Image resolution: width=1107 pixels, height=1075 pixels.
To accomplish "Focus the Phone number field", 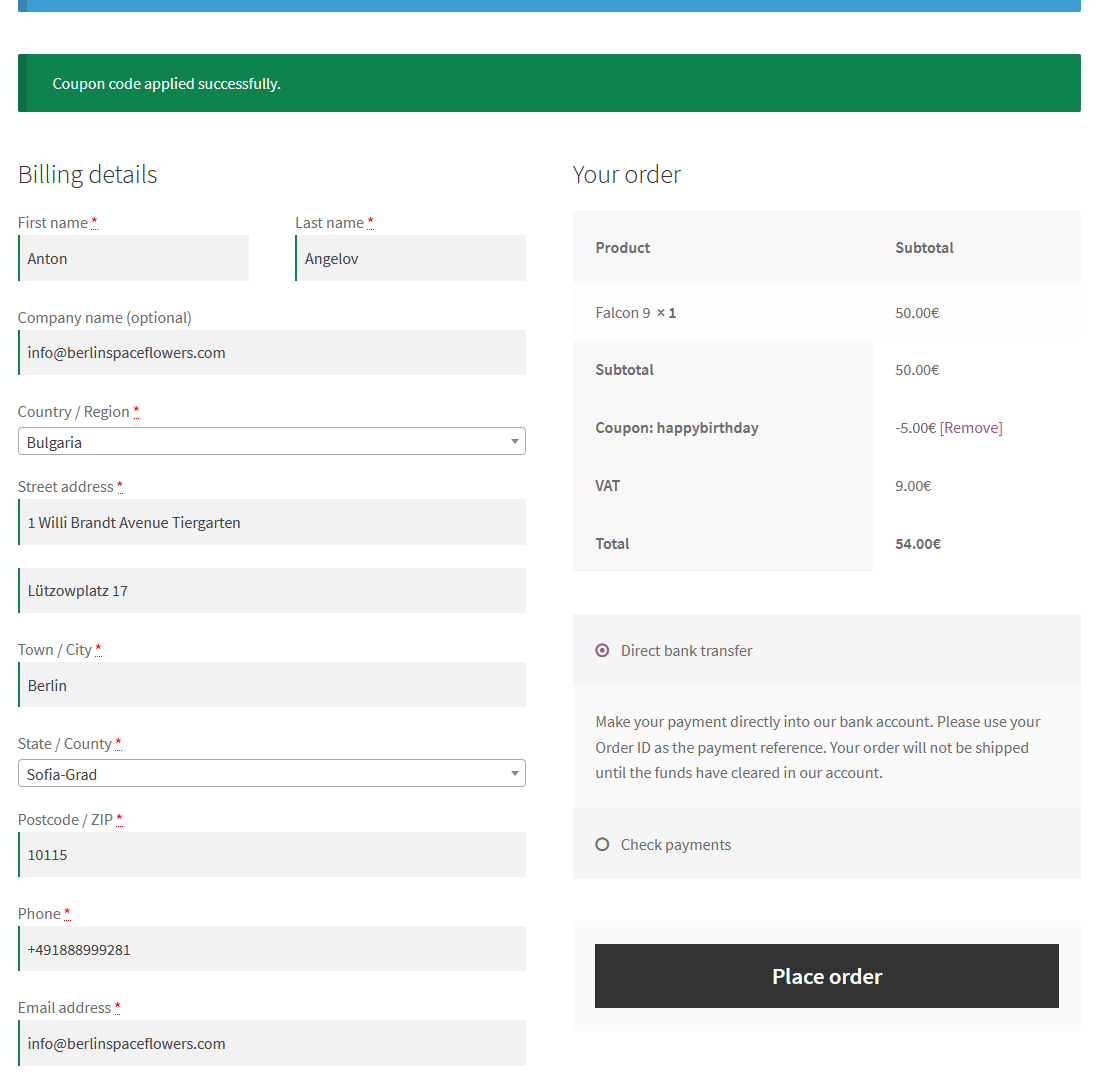I will 271,948.
